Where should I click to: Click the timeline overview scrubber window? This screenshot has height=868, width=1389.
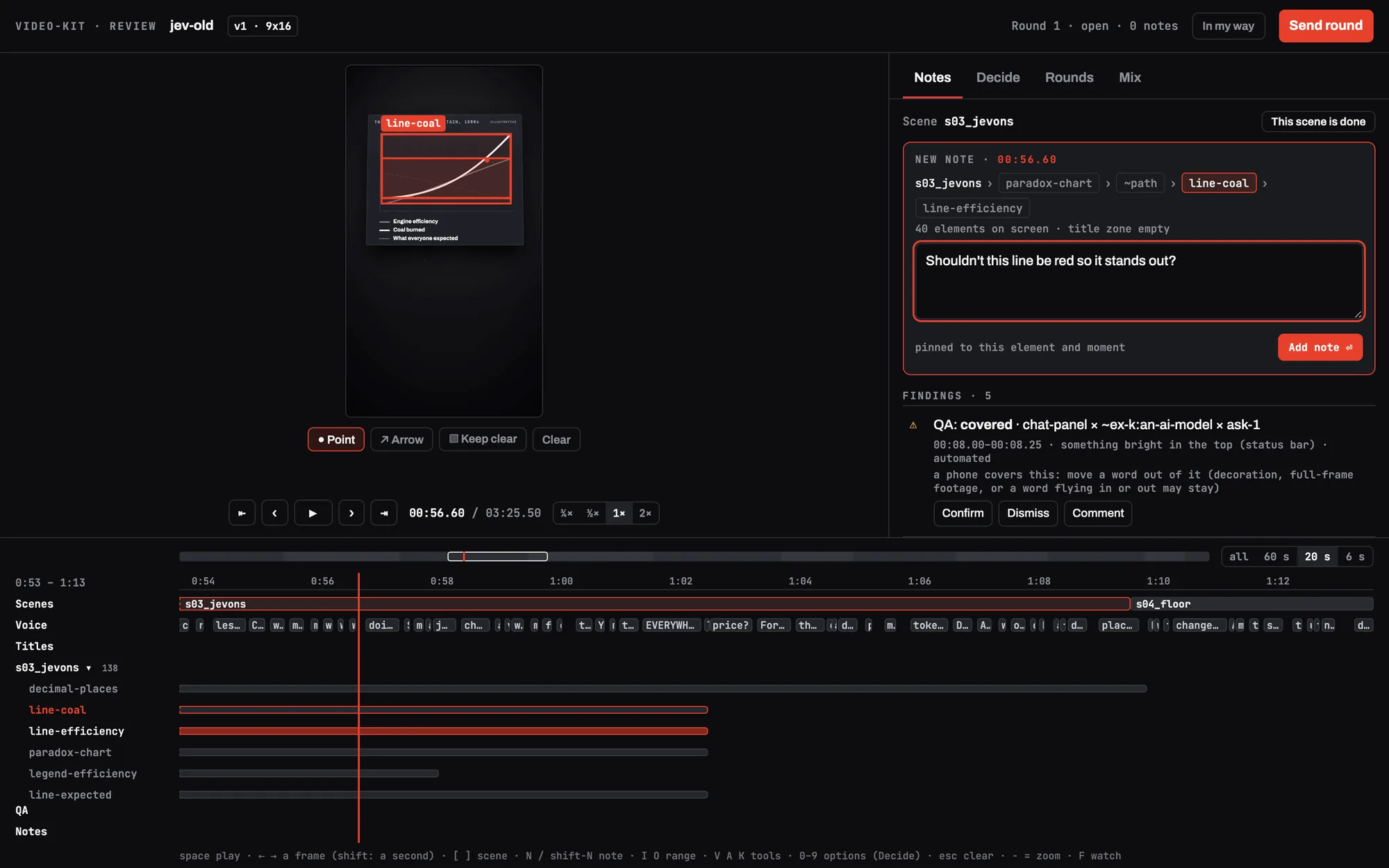coord(497,556)
